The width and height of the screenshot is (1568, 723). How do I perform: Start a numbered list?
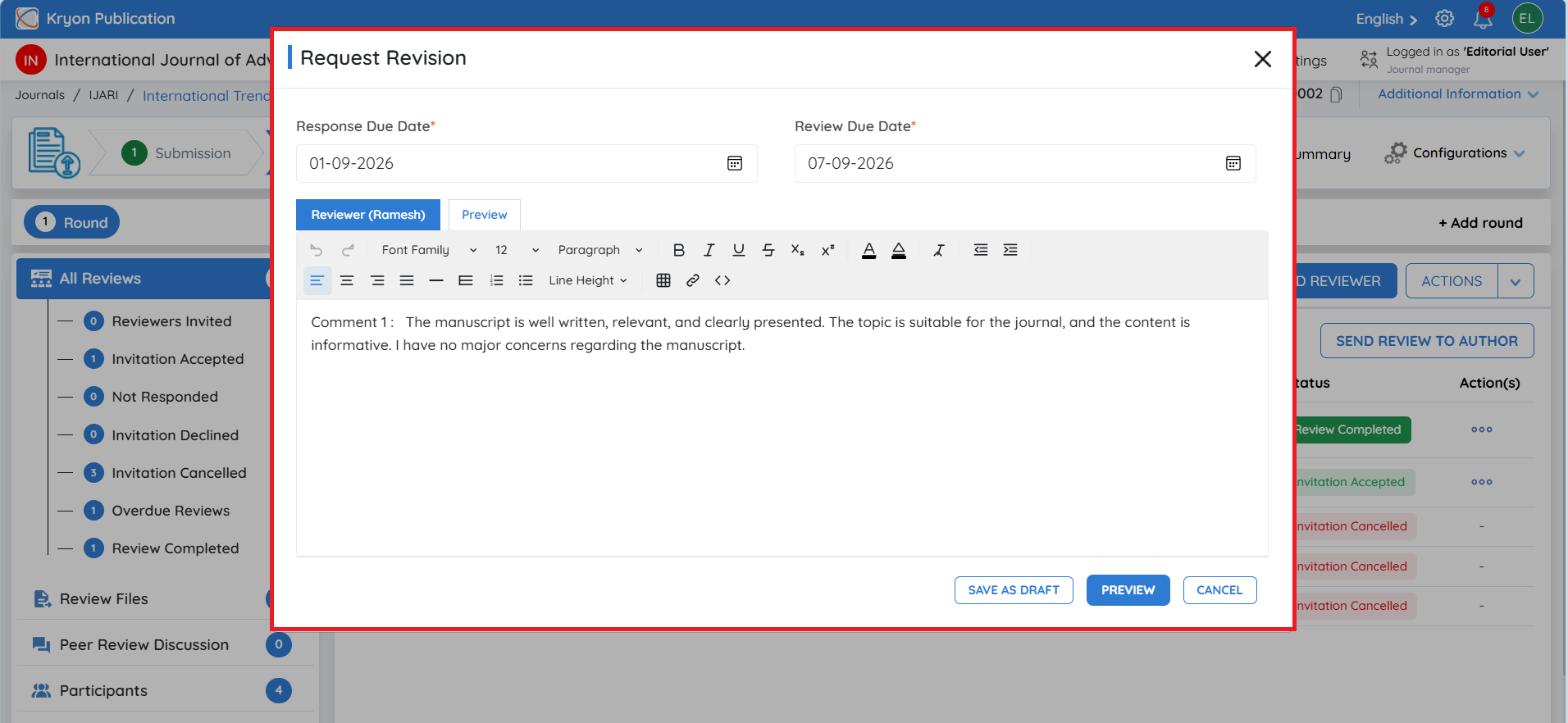point(496,280)
